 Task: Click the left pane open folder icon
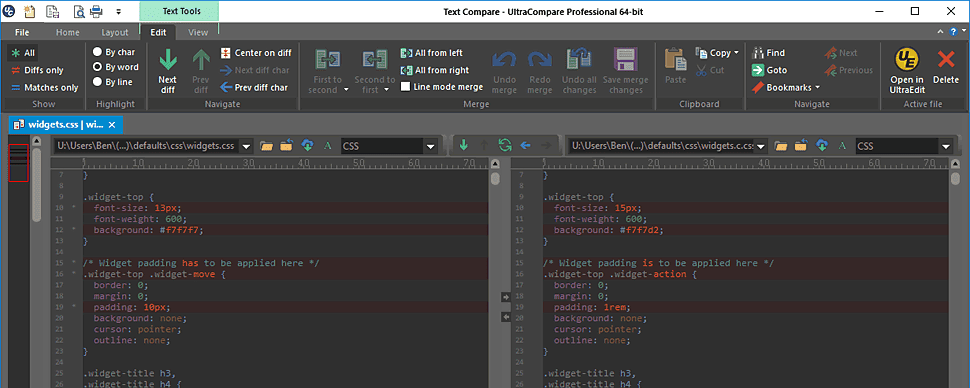point(267,146)
